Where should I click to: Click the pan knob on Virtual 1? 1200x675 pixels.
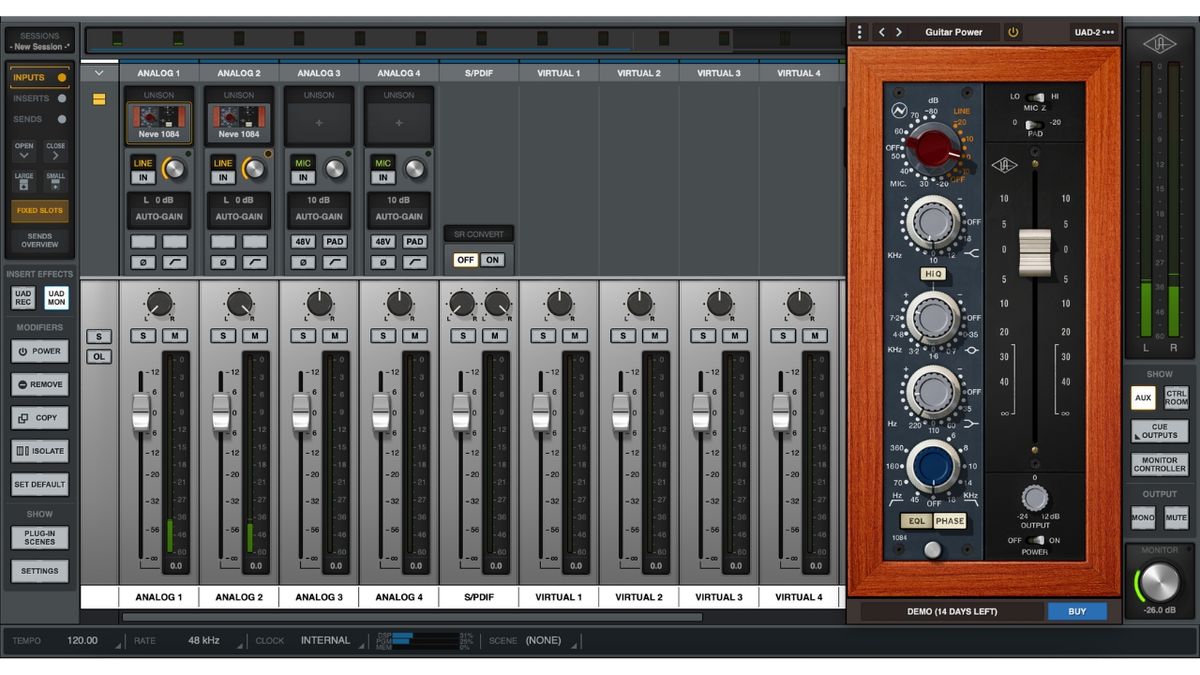pyautogui.click(x=559, y=304)
